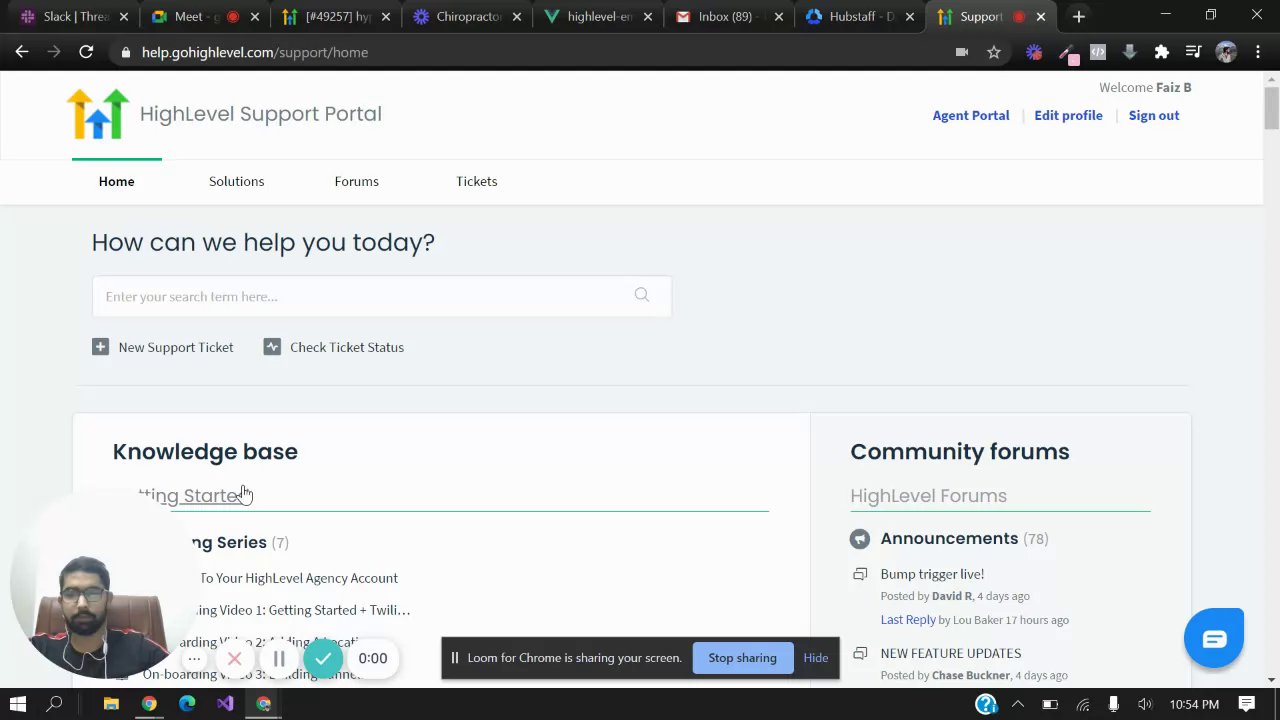Image resolution: width=1280 pixels, height=720 pixels.
Task: Click Check Ticket Status link
Action: (347, 347)
